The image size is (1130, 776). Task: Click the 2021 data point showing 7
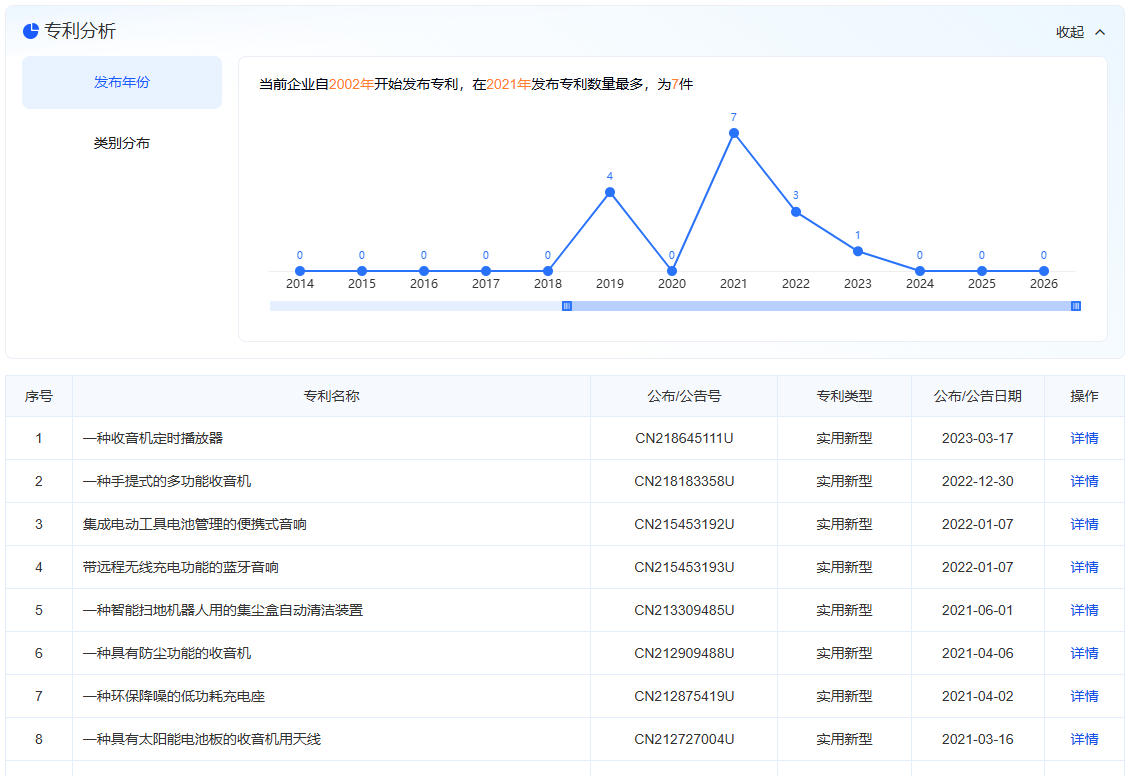tap(734, 133)
